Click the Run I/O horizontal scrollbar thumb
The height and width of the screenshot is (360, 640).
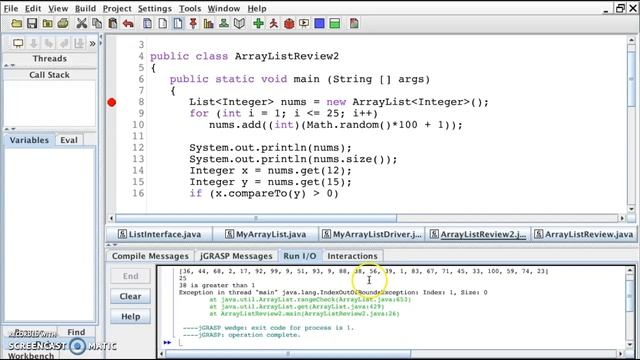288,353
